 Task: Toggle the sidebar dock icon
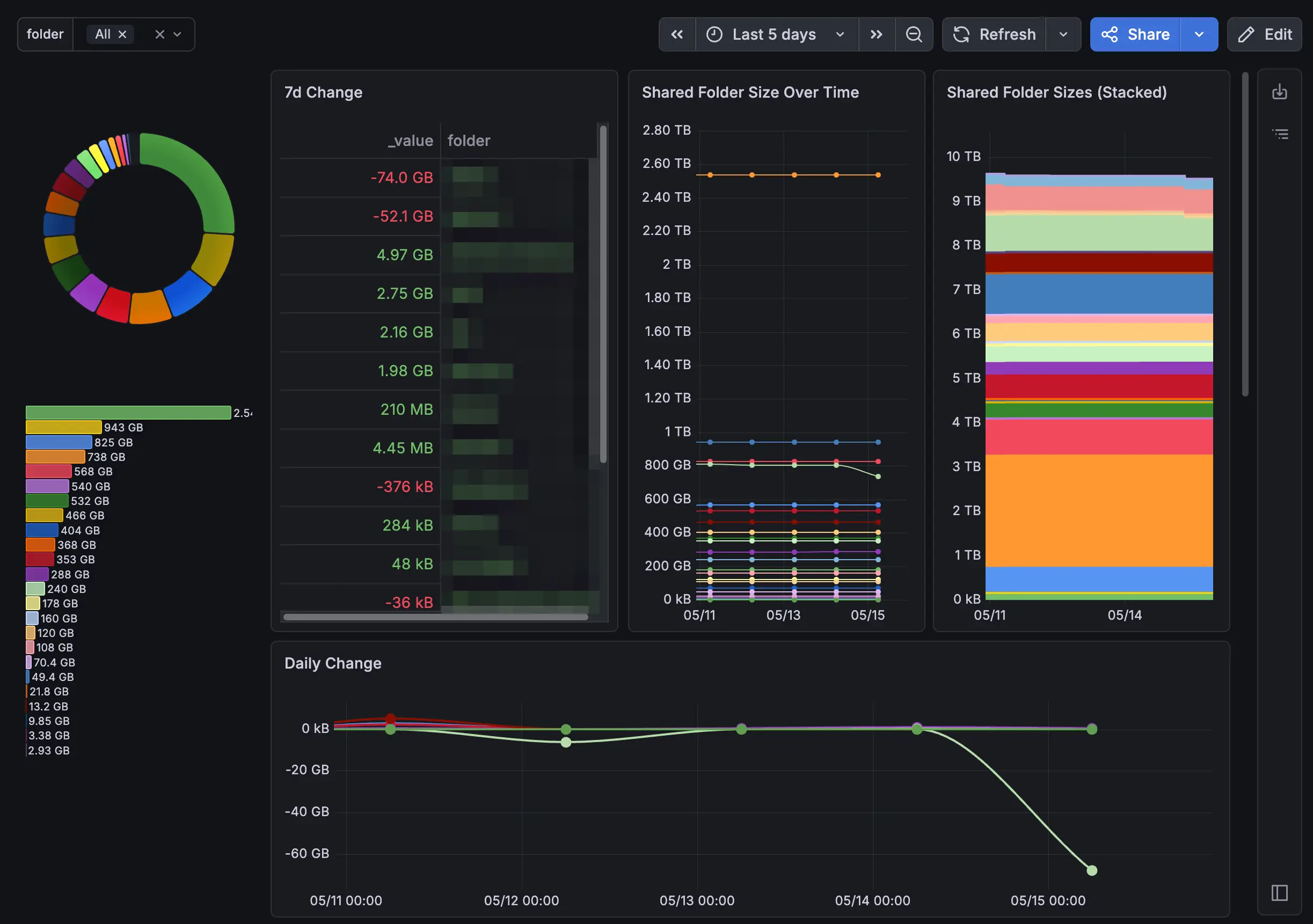1279,892
